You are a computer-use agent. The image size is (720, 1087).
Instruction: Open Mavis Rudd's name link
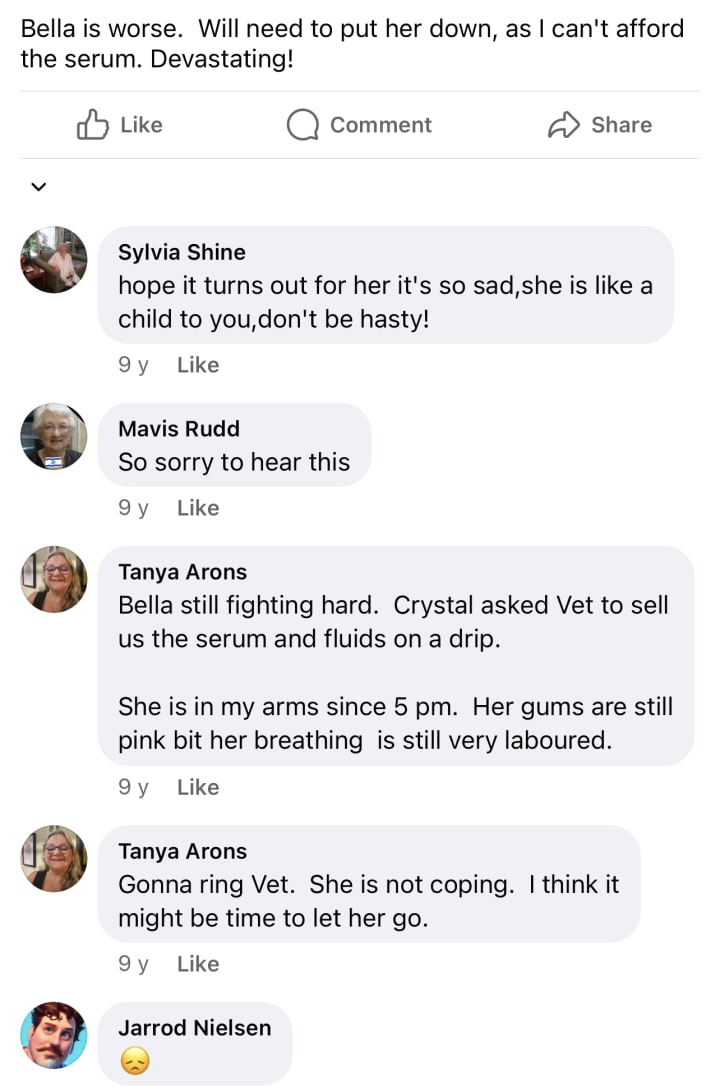179,429
